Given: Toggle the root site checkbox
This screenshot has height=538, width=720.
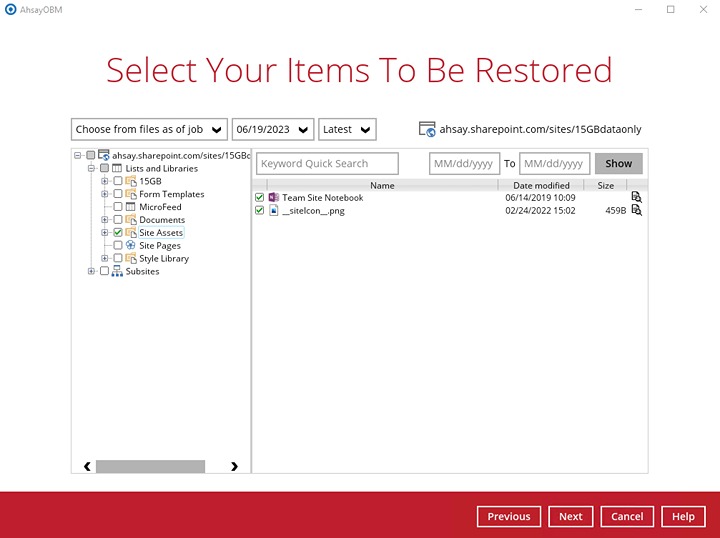Looking at the screenshot, I should tap(90, 155).
